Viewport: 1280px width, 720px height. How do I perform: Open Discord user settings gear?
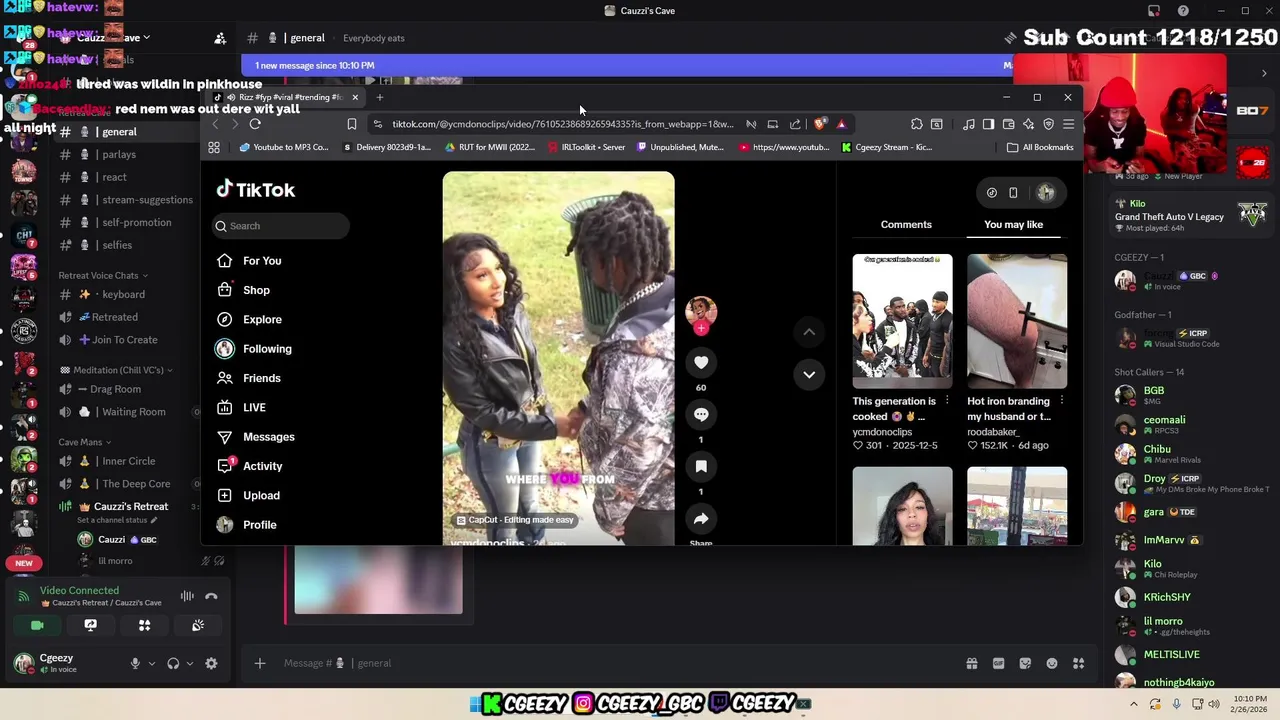pos(211,663)
